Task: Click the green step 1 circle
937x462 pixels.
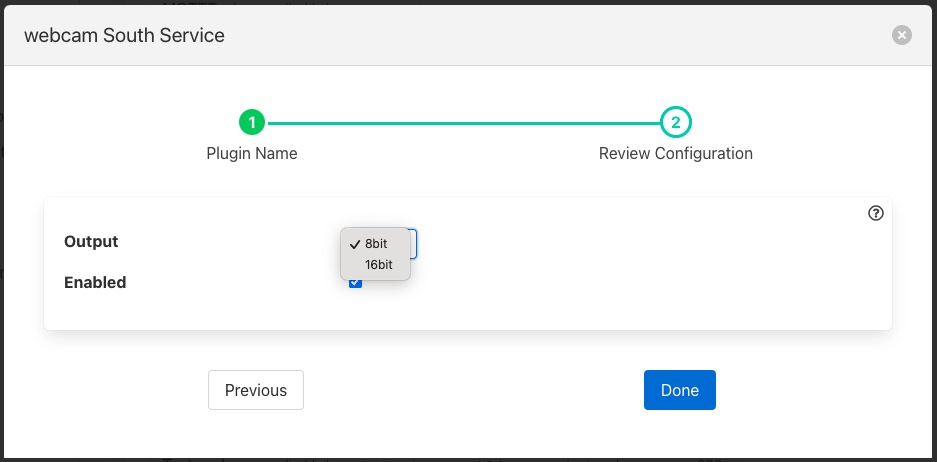Action: pyautogui.click(x=252, y=123)
